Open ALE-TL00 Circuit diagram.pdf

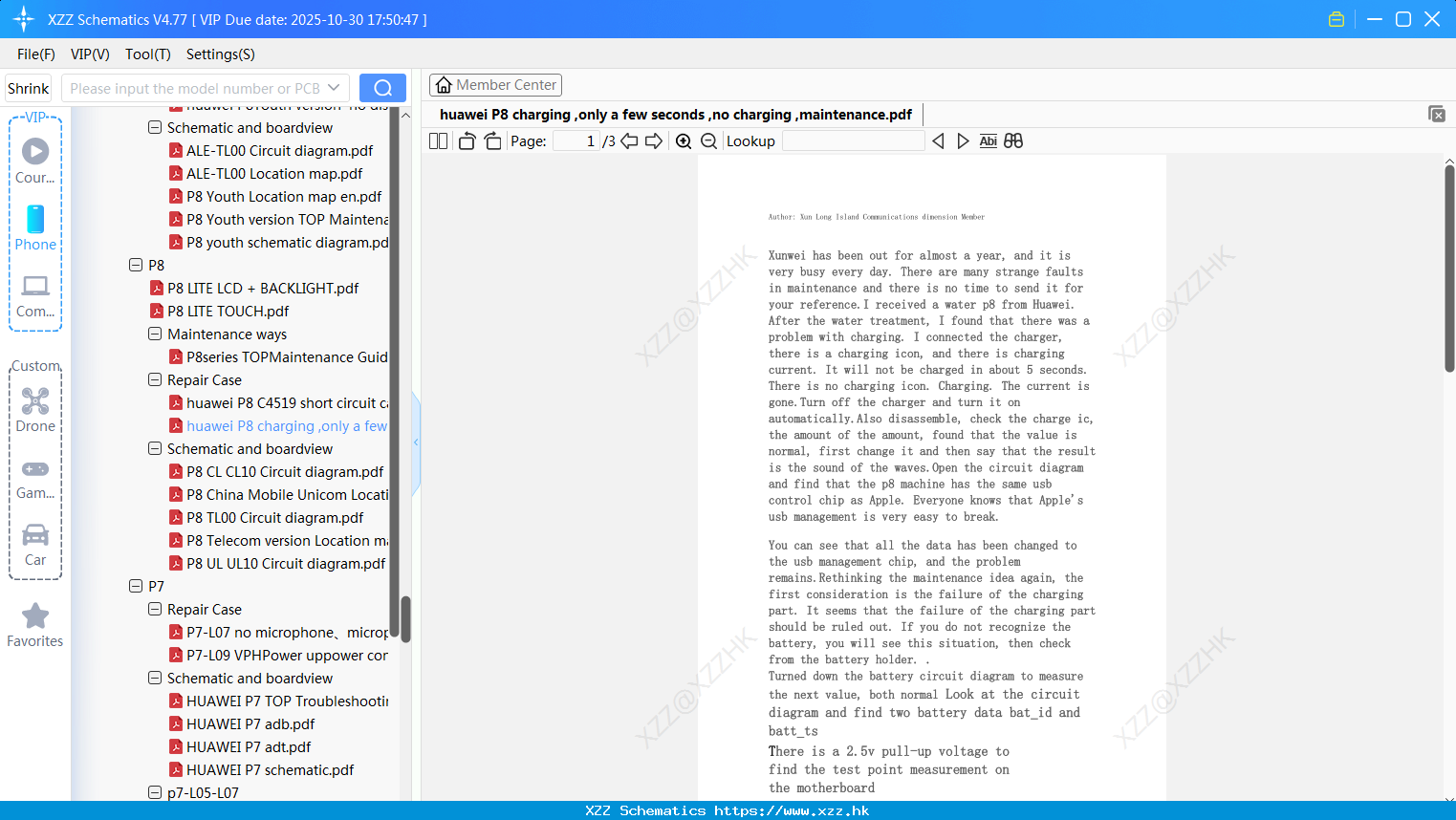coord(279,151)
